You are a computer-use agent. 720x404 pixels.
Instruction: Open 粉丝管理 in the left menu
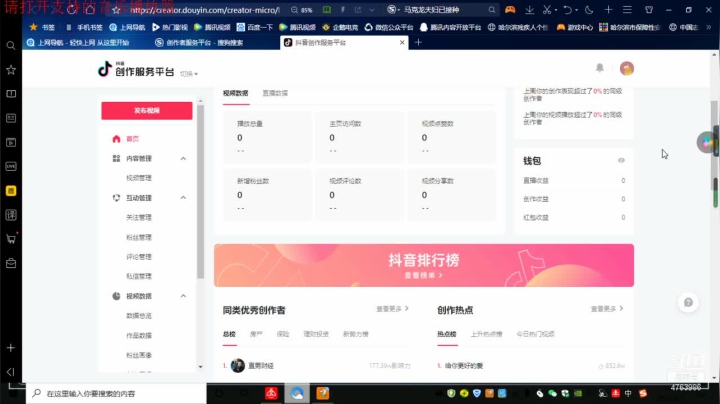point(139,237)
